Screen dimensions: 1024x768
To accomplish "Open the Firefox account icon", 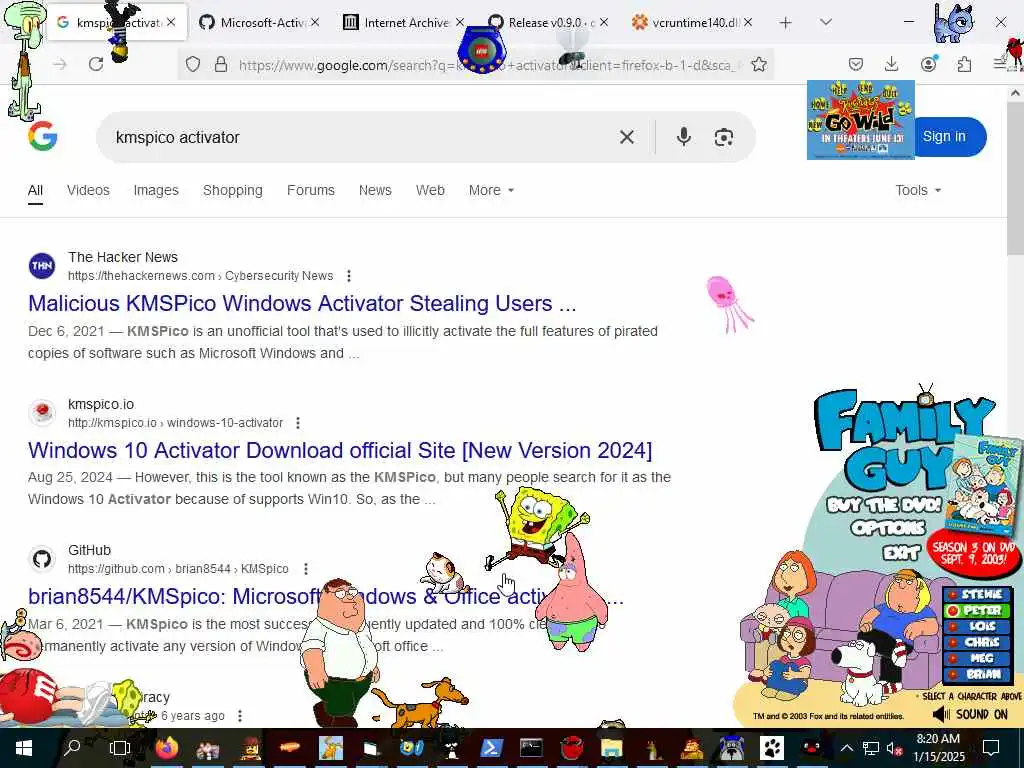I will (928, 63).
